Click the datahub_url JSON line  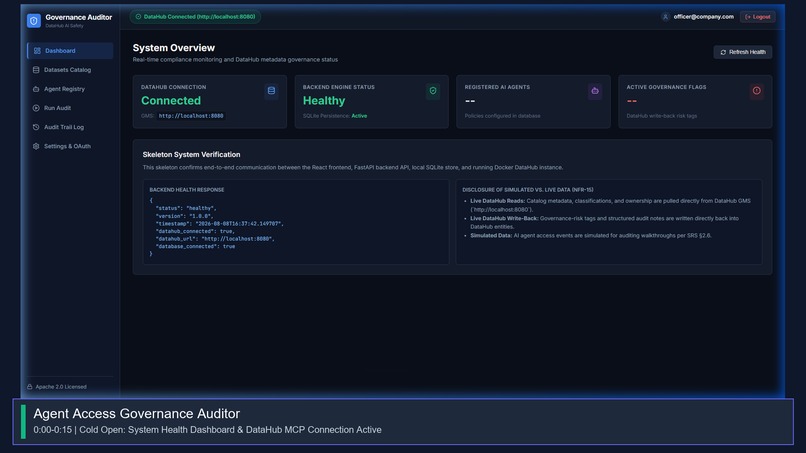[215, 239]
